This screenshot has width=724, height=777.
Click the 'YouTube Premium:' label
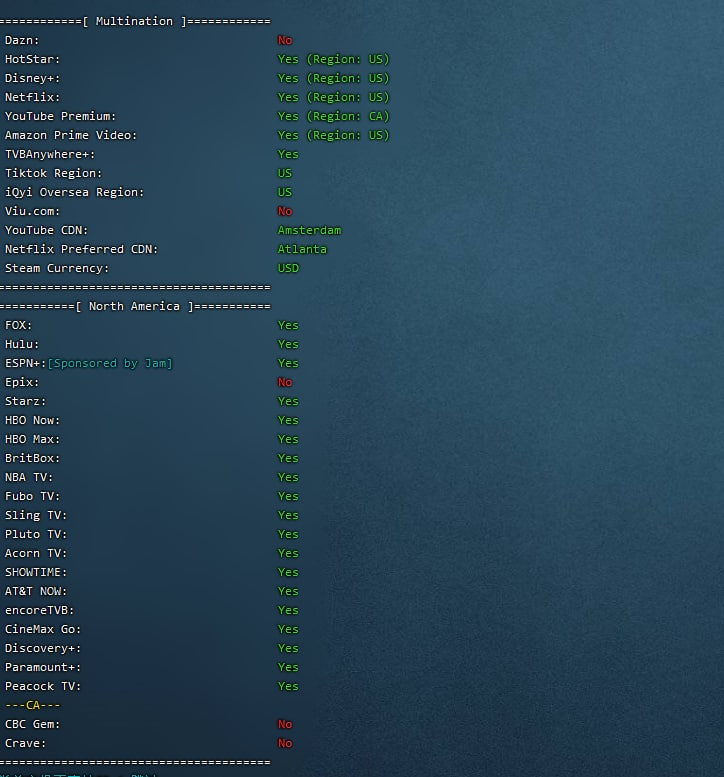60,116
